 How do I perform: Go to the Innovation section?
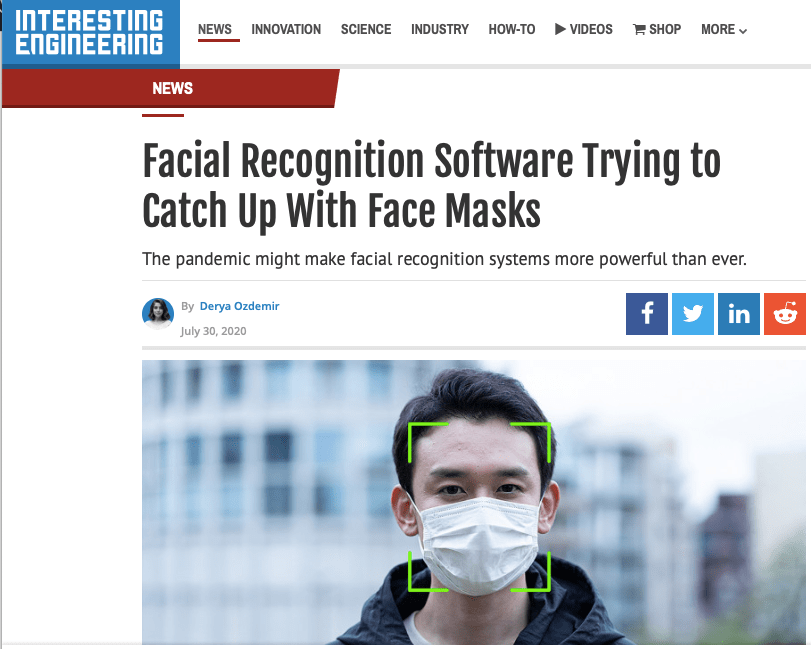coord(286,29)
